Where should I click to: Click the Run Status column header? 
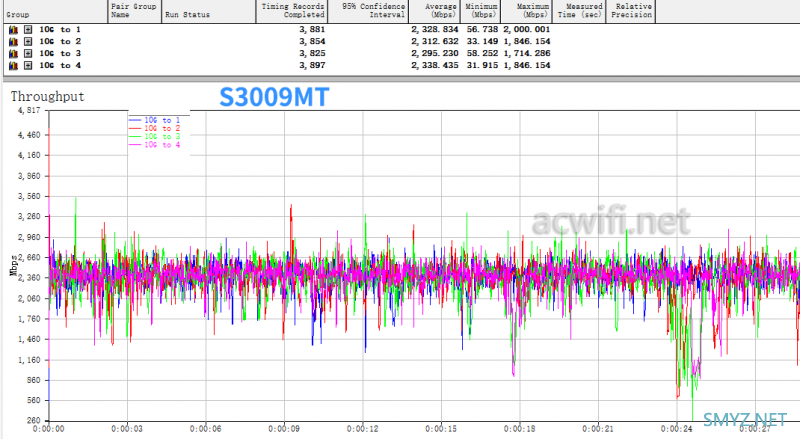click(208, 11)
